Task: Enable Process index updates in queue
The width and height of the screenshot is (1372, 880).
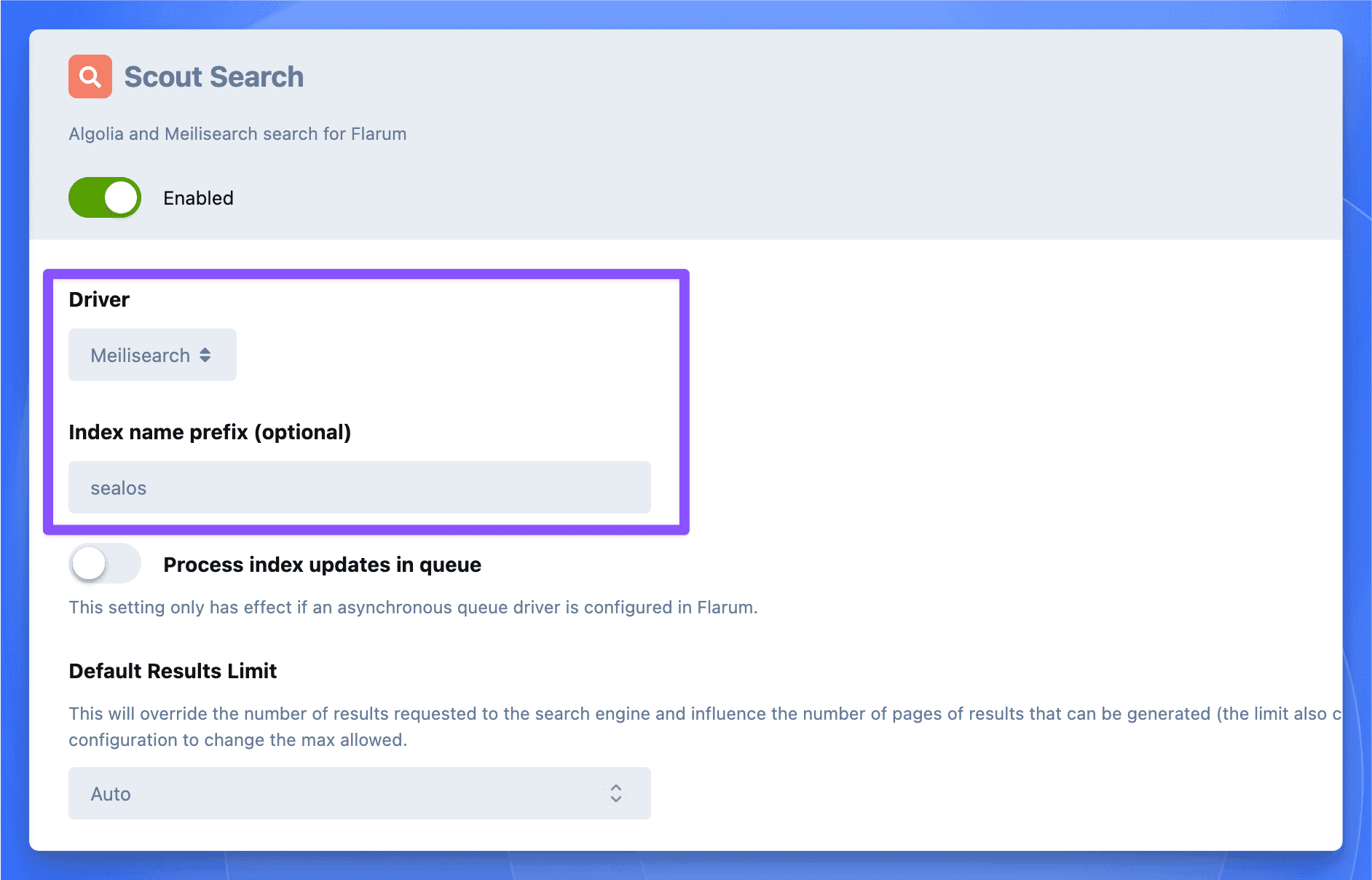Action: point(104,563)
